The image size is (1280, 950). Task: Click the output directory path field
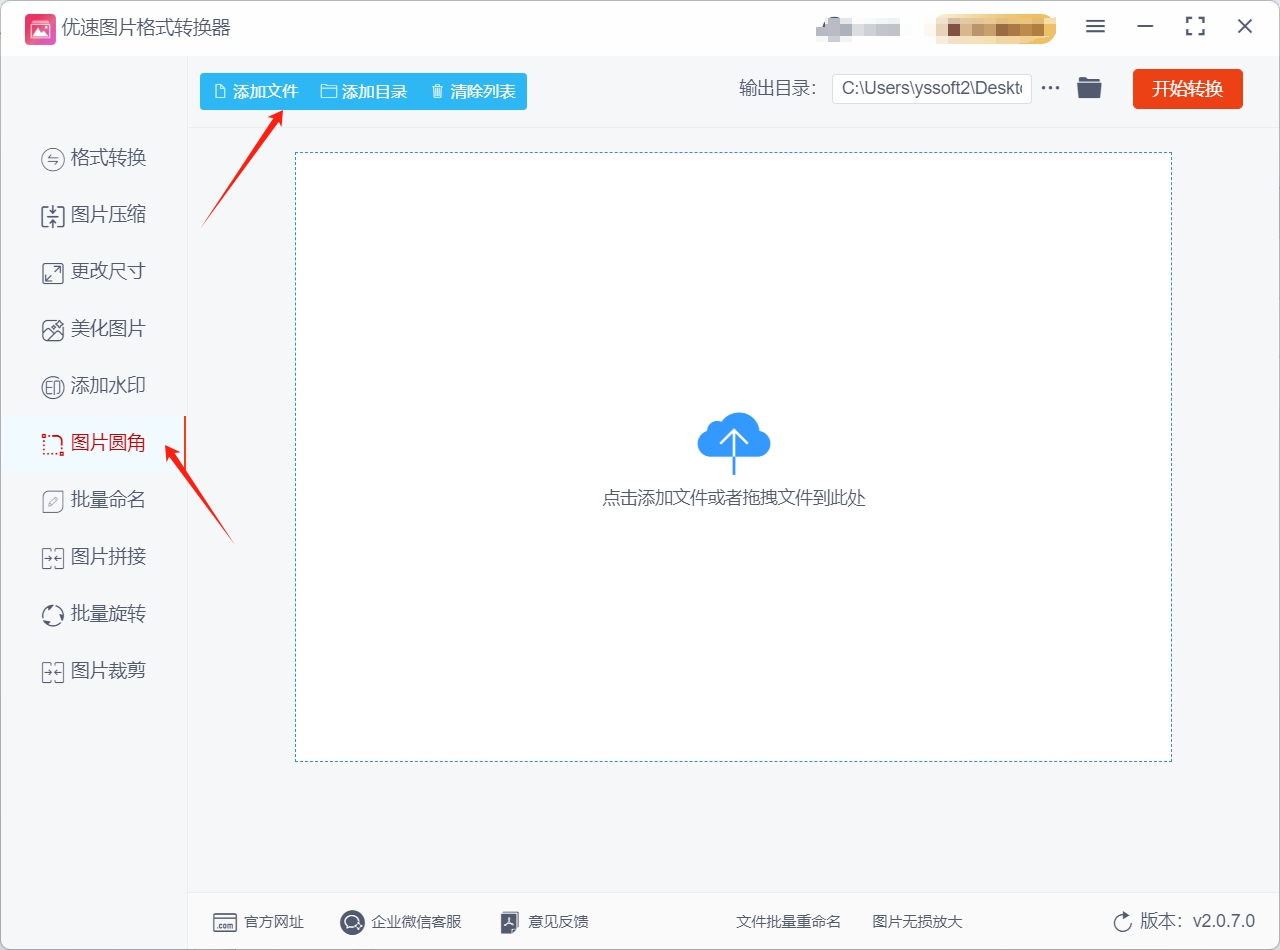(932, 88)
